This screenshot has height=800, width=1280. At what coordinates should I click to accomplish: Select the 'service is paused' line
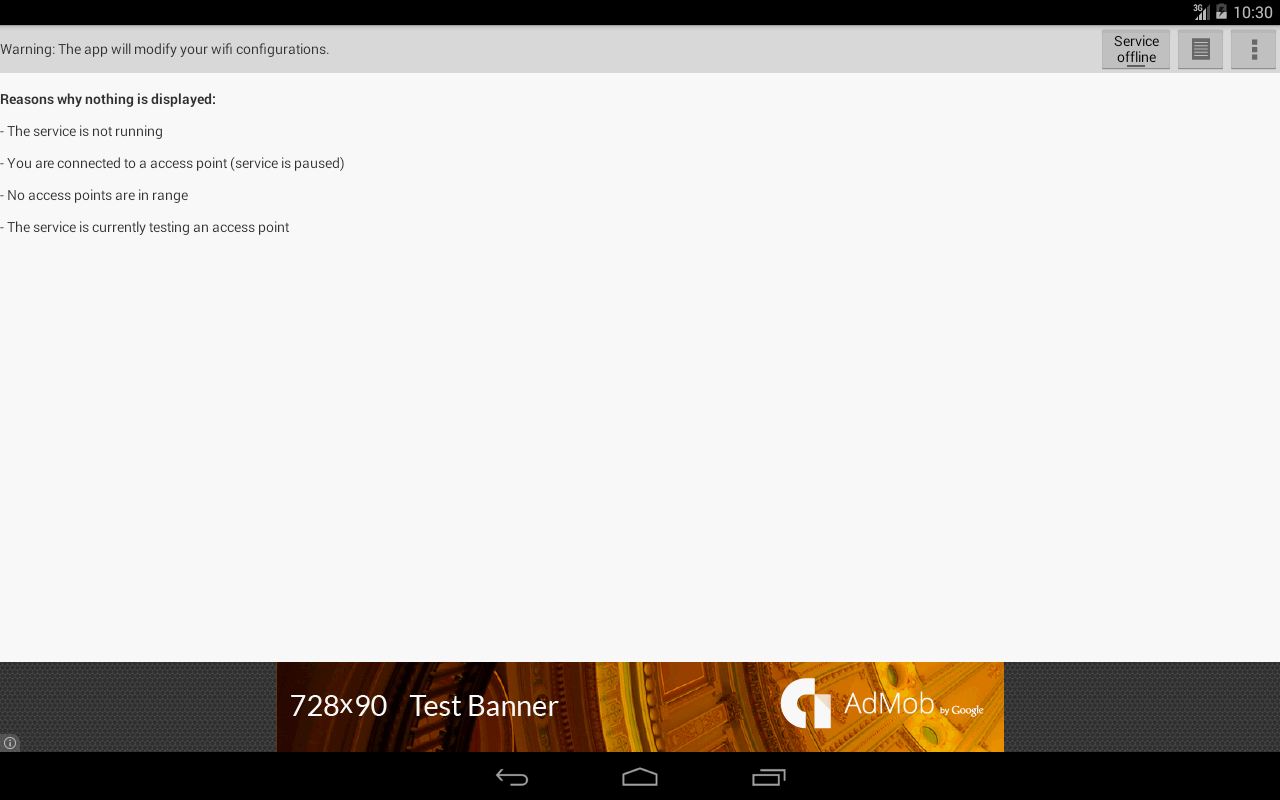173,163
